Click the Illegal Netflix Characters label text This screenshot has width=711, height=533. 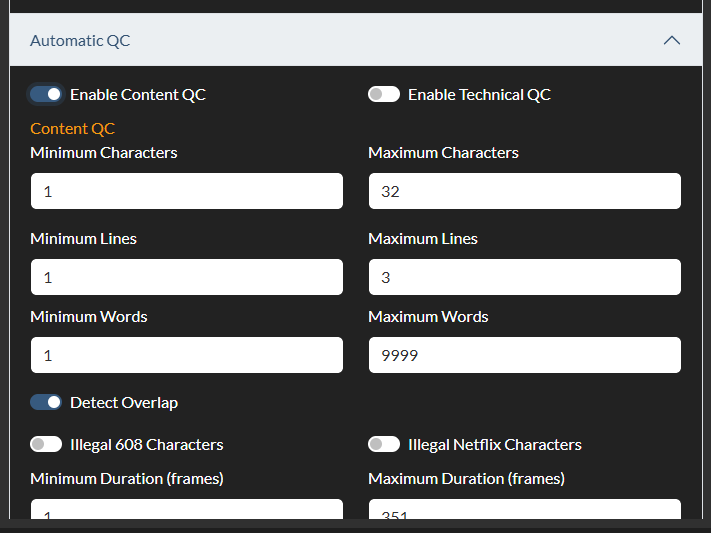pos(495,444)
